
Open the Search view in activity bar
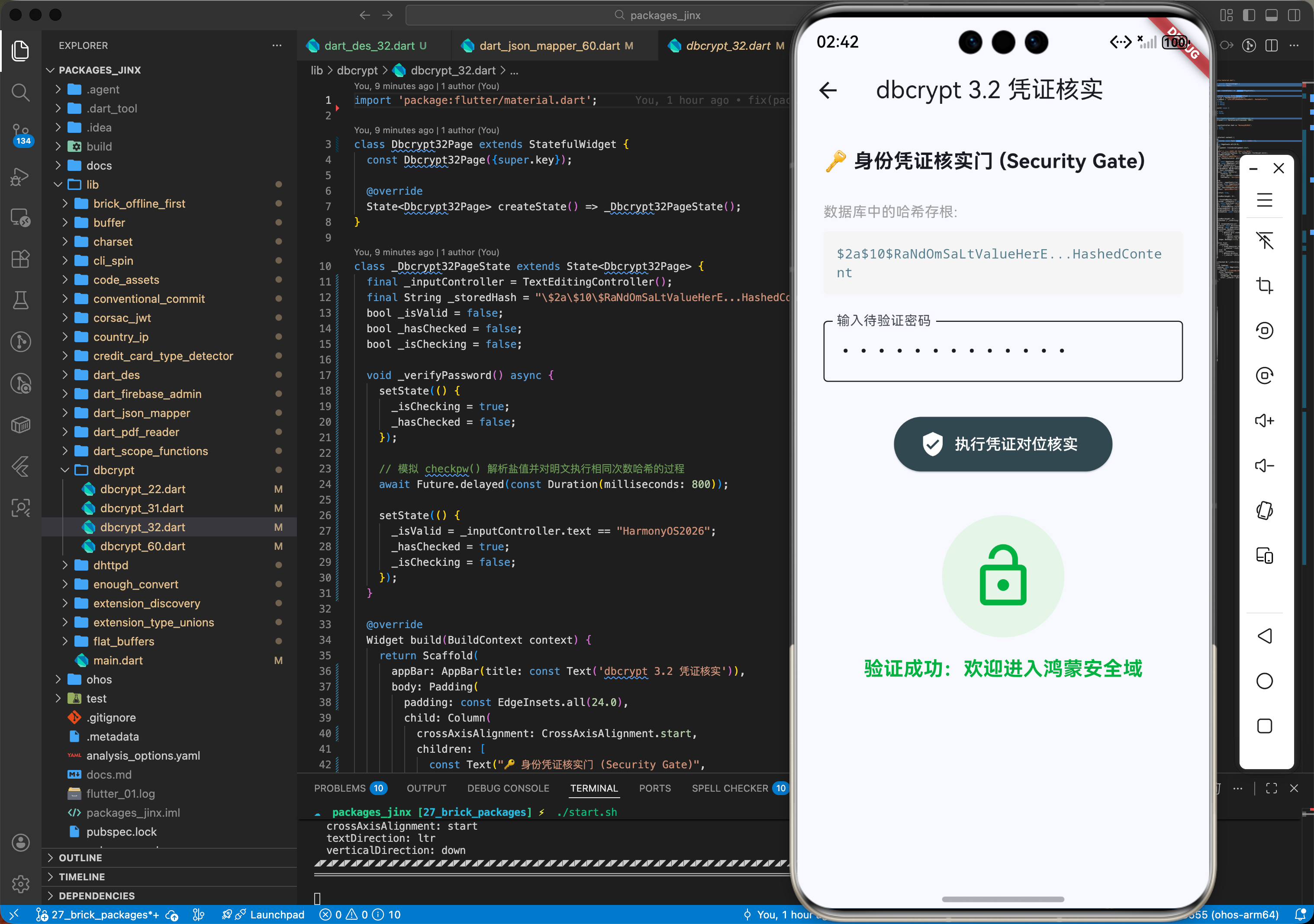click(21, 92)
